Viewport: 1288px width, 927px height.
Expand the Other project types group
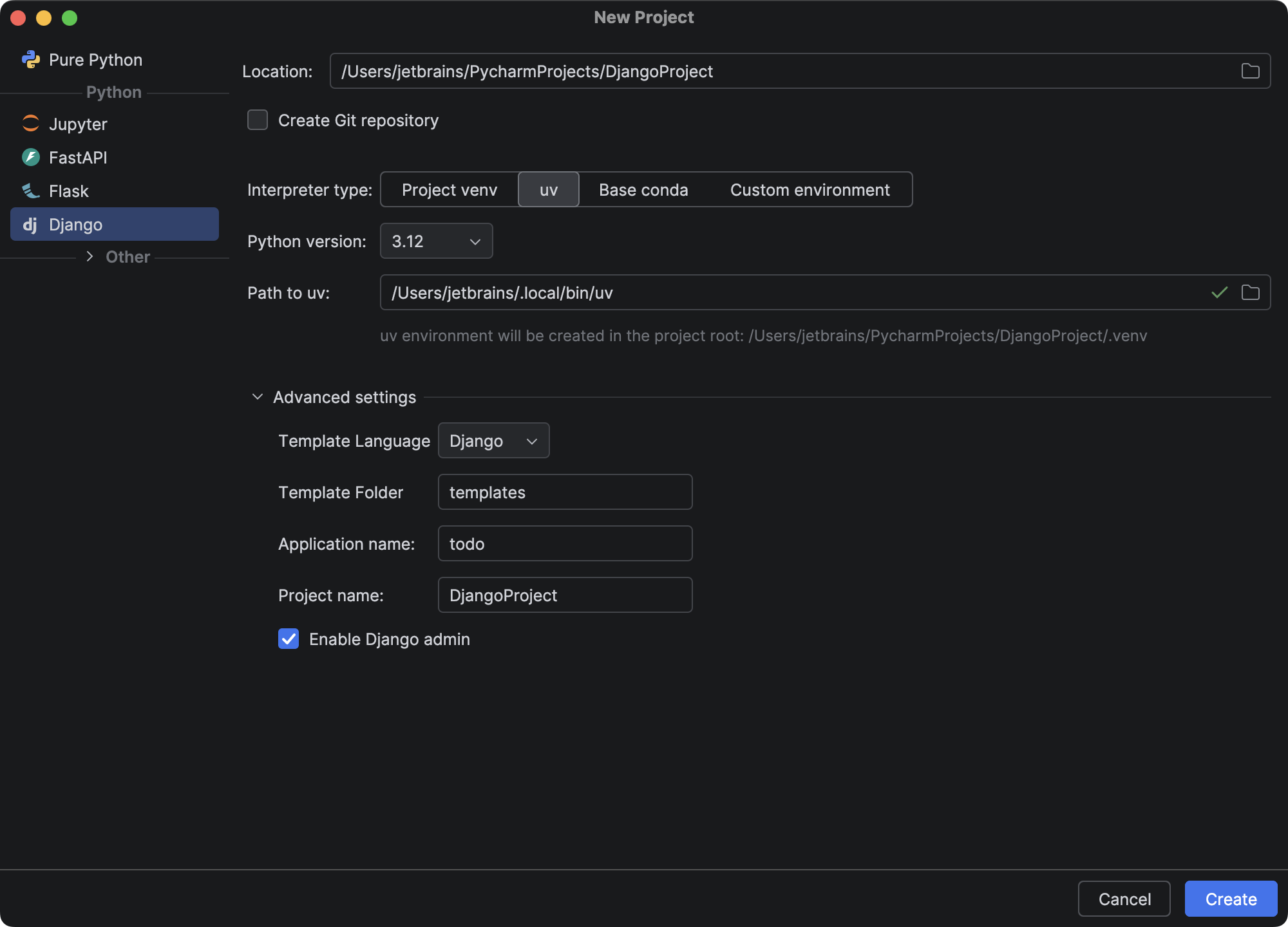point(90,256)
